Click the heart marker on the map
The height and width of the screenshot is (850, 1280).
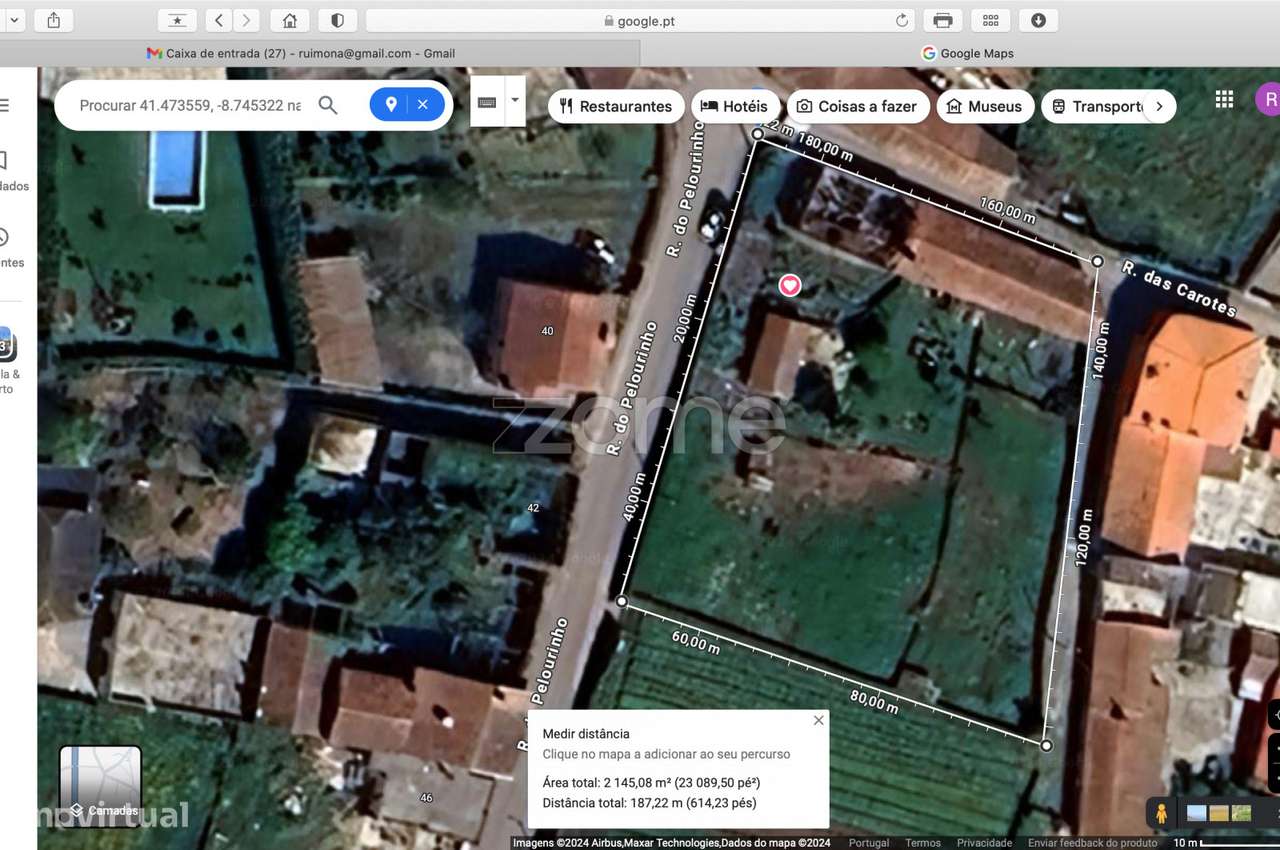(x=790, y=286)
